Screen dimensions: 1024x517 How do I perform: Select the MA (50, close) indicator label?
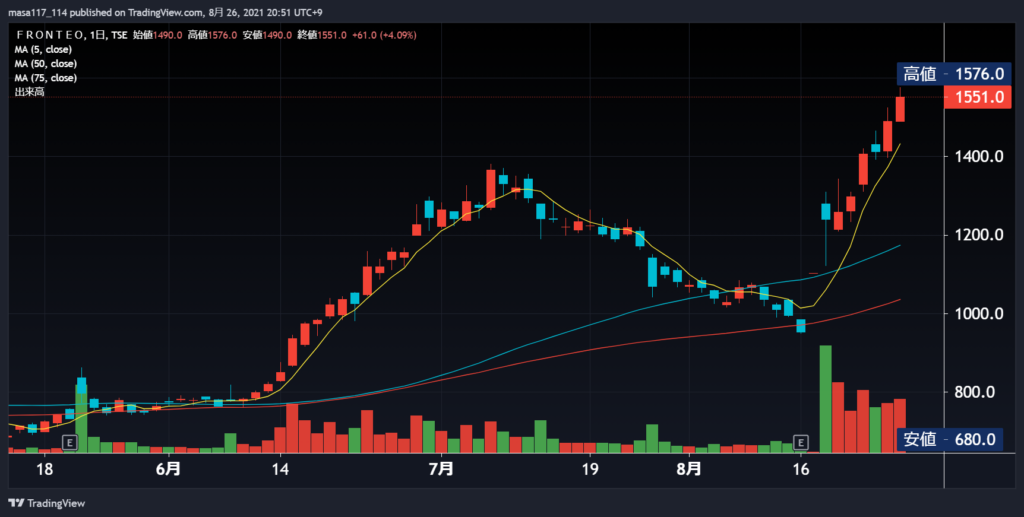click(46, 64)
